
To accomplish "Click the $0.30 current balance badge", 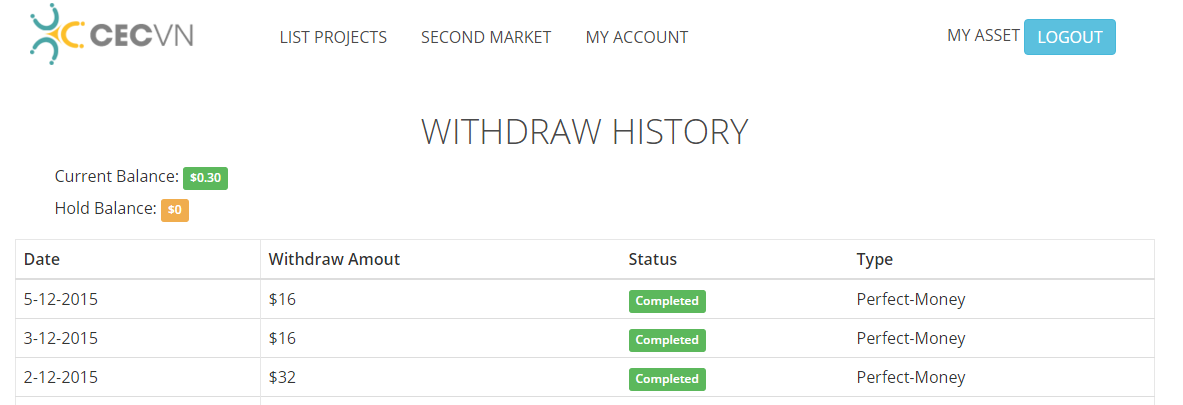I will (x=206, y=178).
